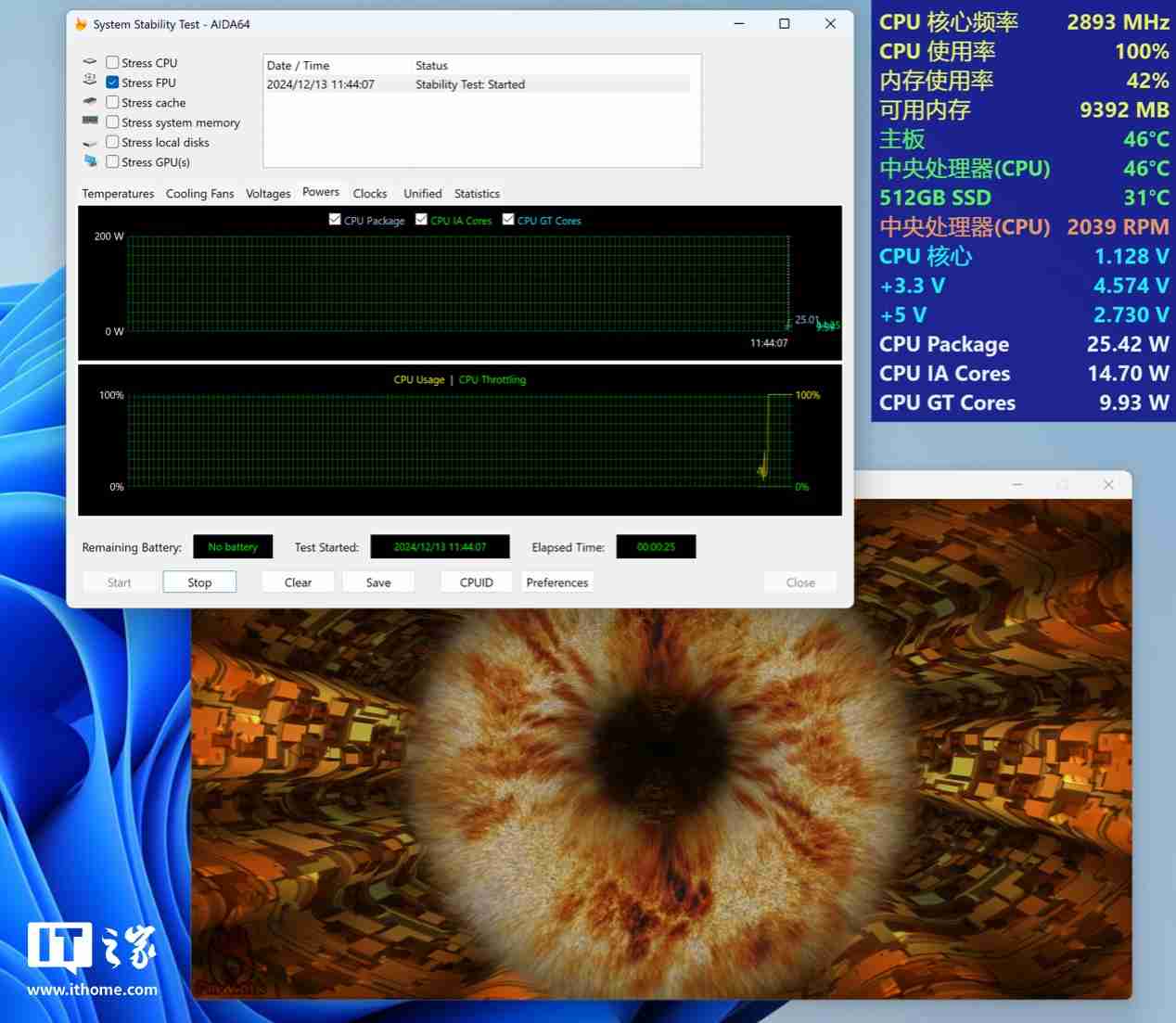Toggle CPU GT Cores graph series

point(507,219)
